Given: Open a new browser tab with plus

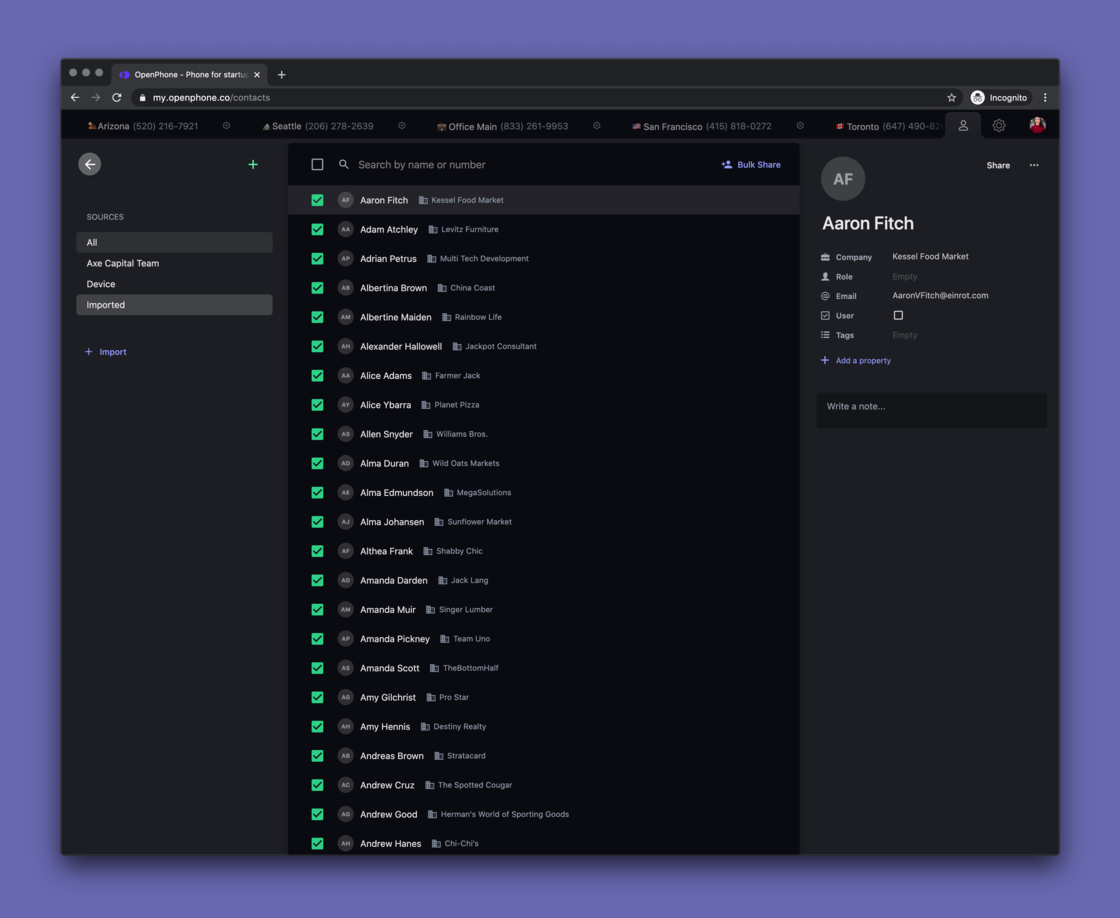Looking at the screenshot, I should pos(281,74).
